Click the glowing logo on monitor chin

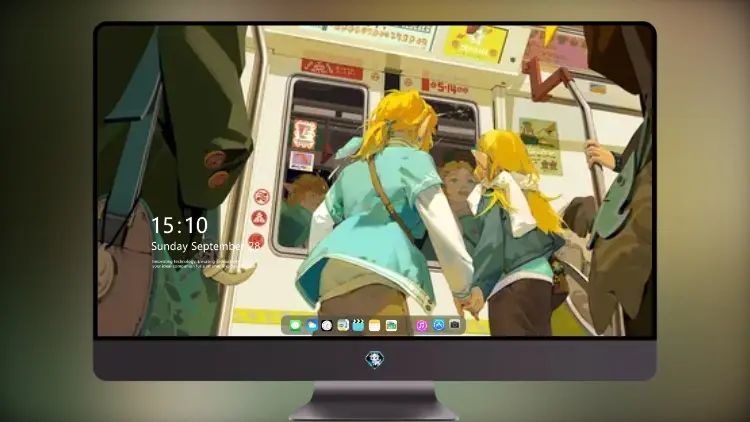(375, 359)
